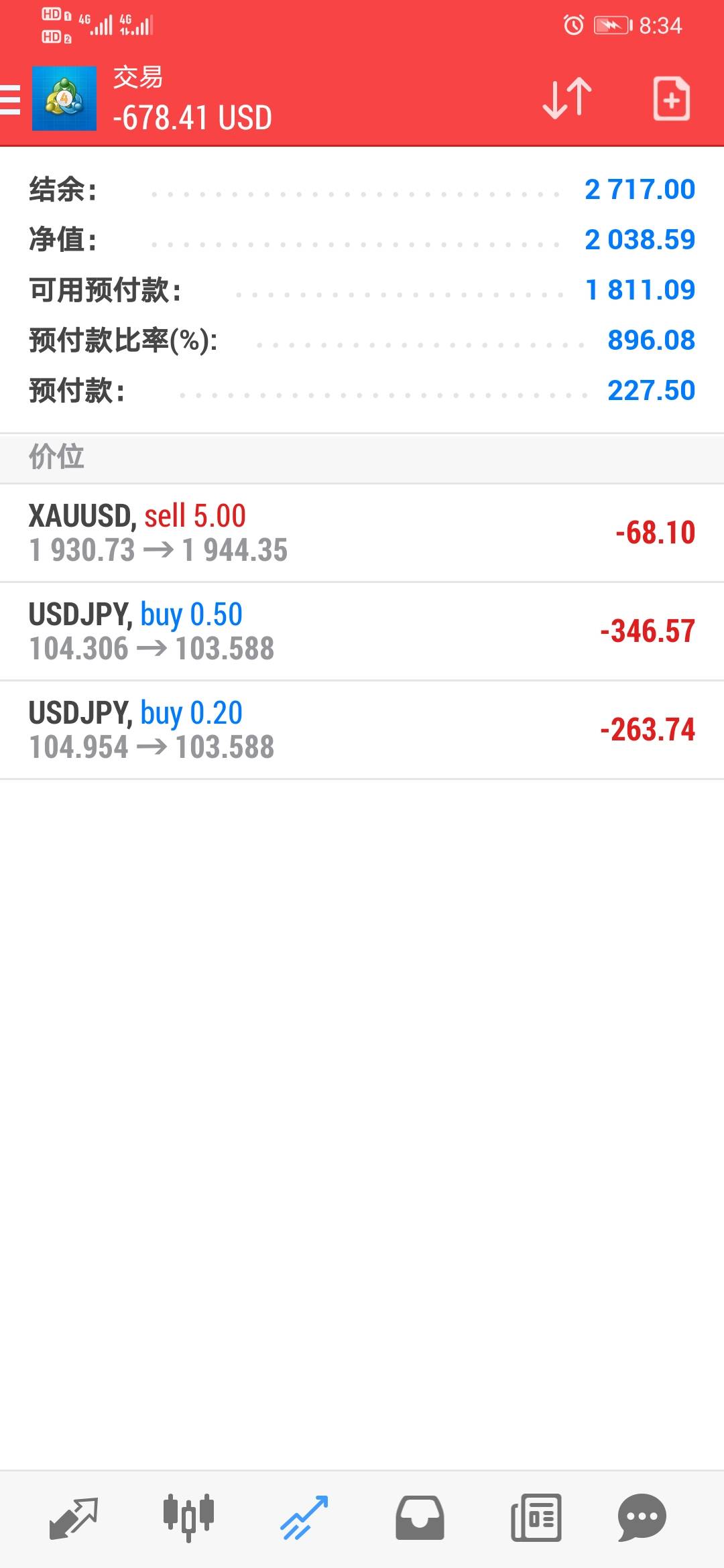
Task: Open the Quotes tab with arrows icon
Action: [x=74, y=1518]
